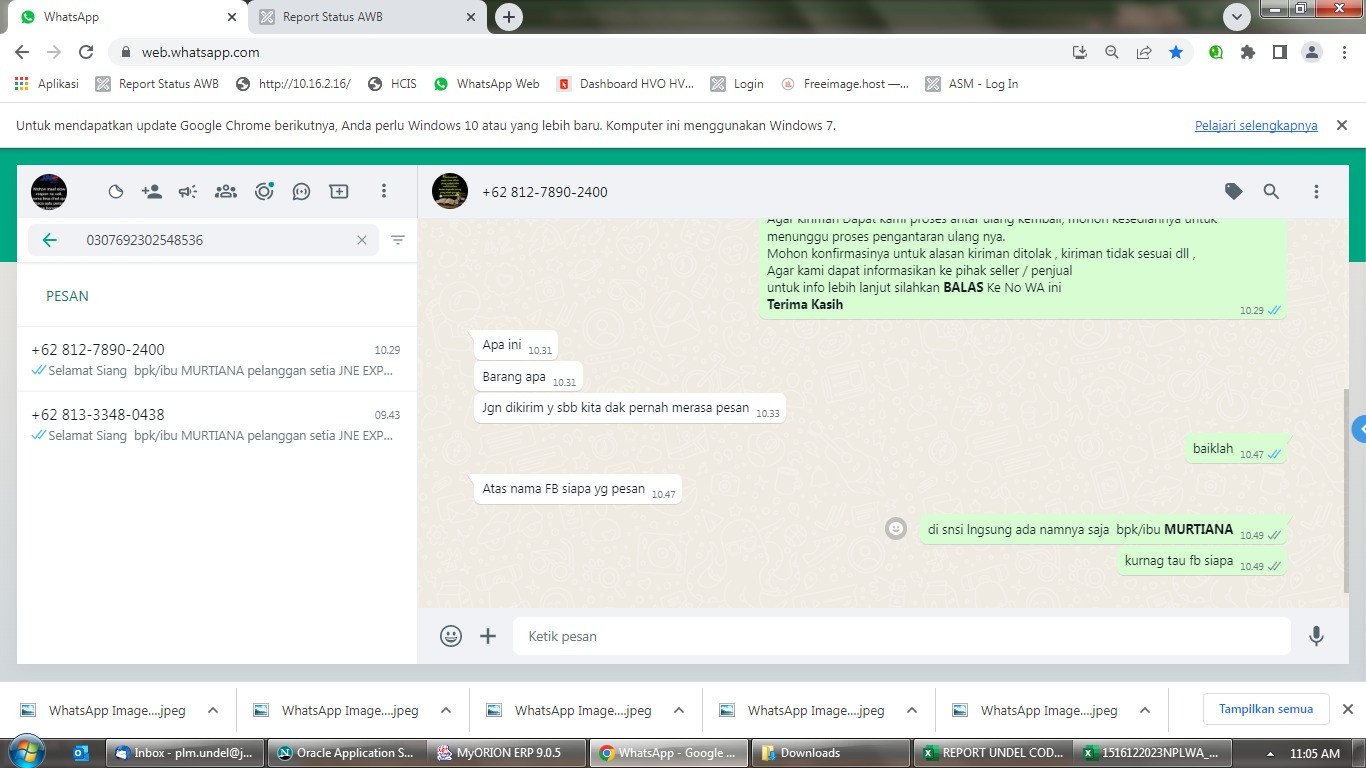
Task: Open the Chrome three-dot menu
Action: coord(1343,52)
